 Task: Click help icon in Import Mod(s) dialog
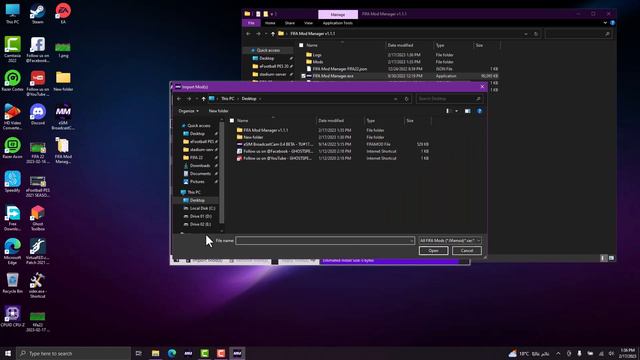point(479,111)
